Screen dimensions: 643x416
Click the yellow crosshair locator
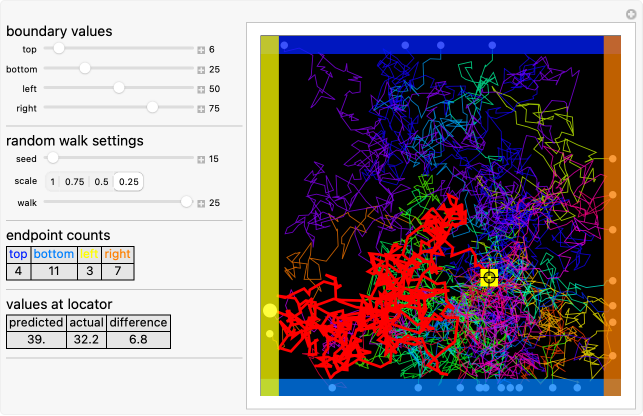(489, 278)
